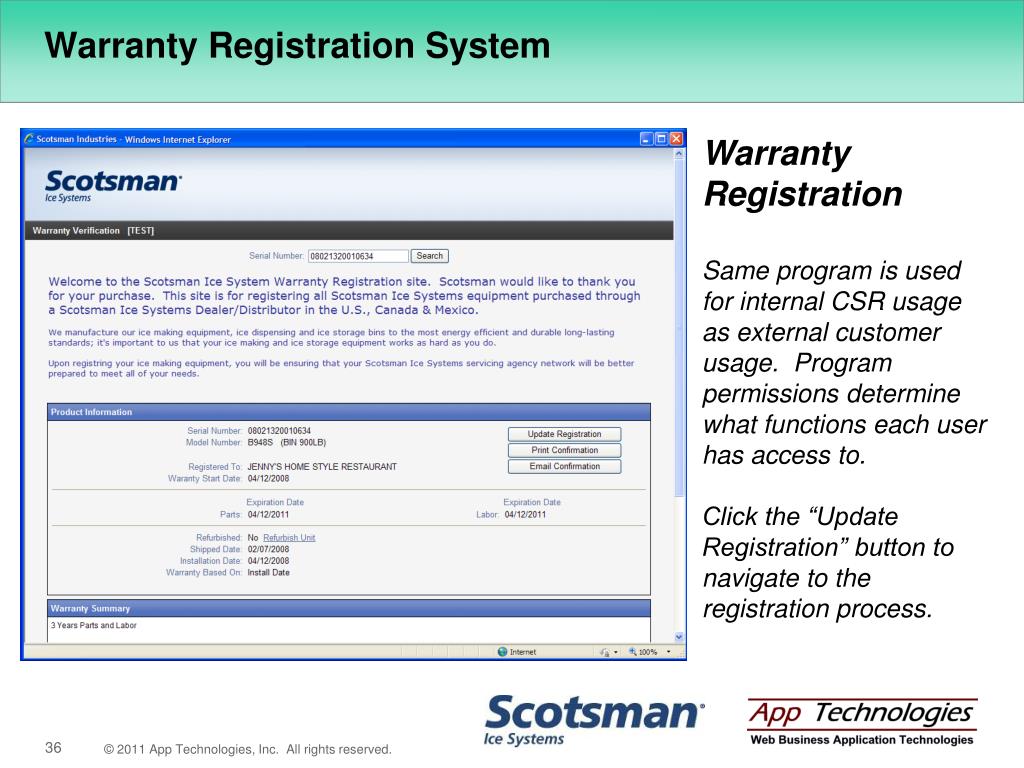Click the Internet zone globe icon
Image resolution: width=1024 pixels, height=768 pixels.
pyautogui.click(x=502, y=652)
